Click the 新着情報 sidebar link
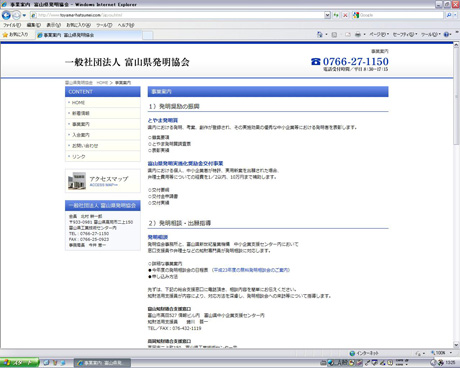Screen dimensions: 460x368 (x=81, y=113)
